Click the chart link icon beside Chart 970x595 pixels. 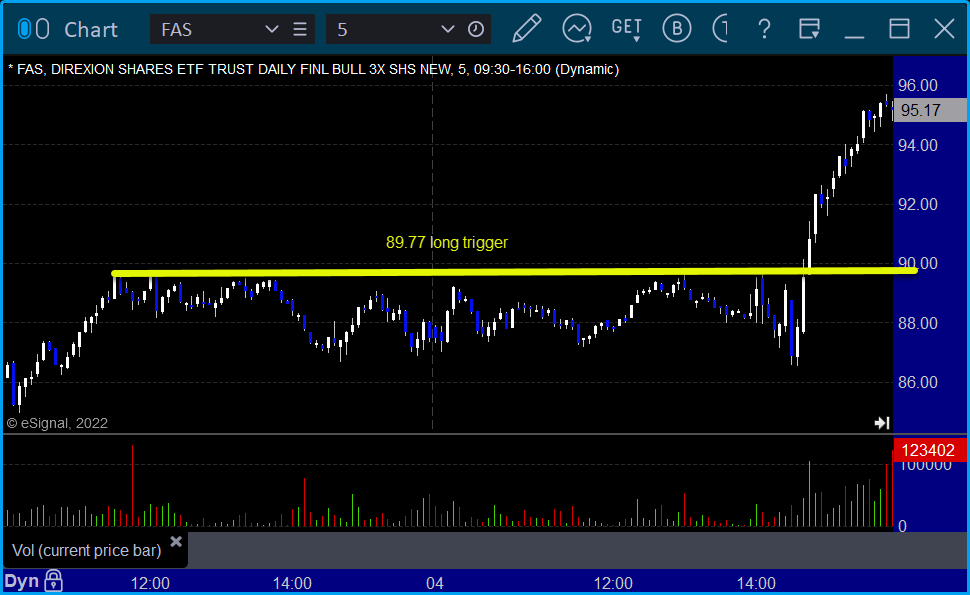(x=33, y=29)
